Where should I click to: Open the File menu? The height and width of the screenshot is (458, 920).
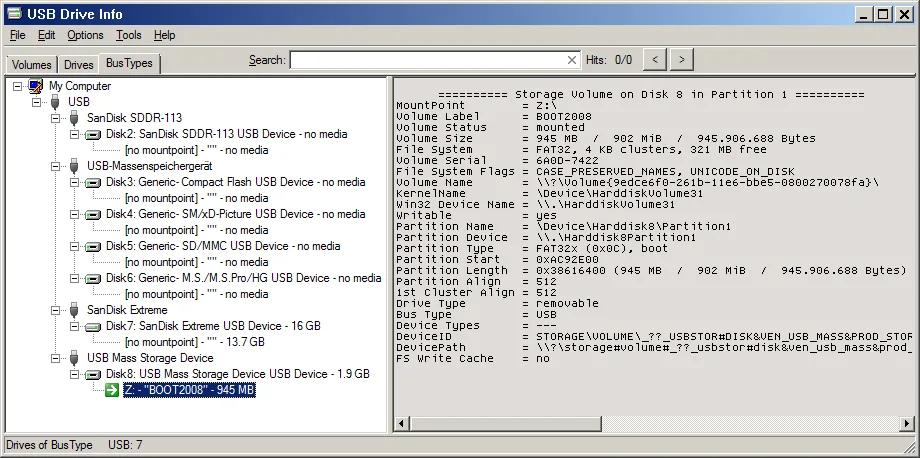pos(18,35)
